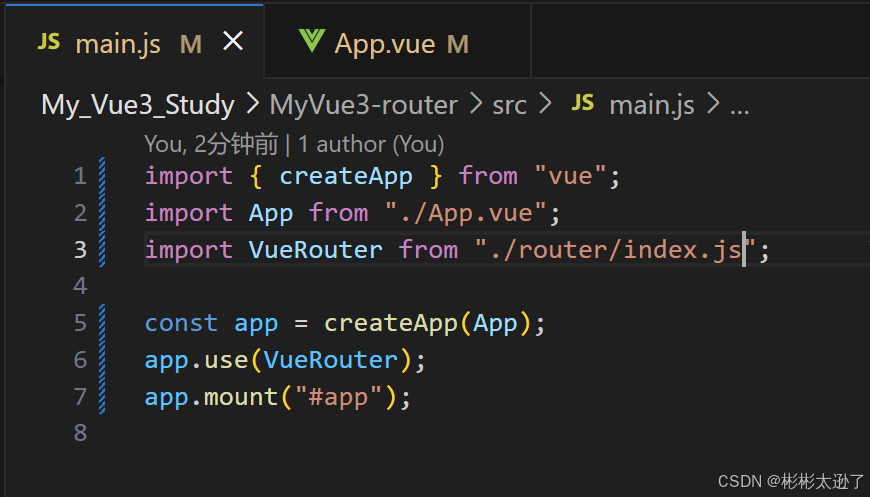Select My_Vue3_Study breadcrumb folder
The height and width of the screenshot is (497, 870).
[x=138, y=105]
